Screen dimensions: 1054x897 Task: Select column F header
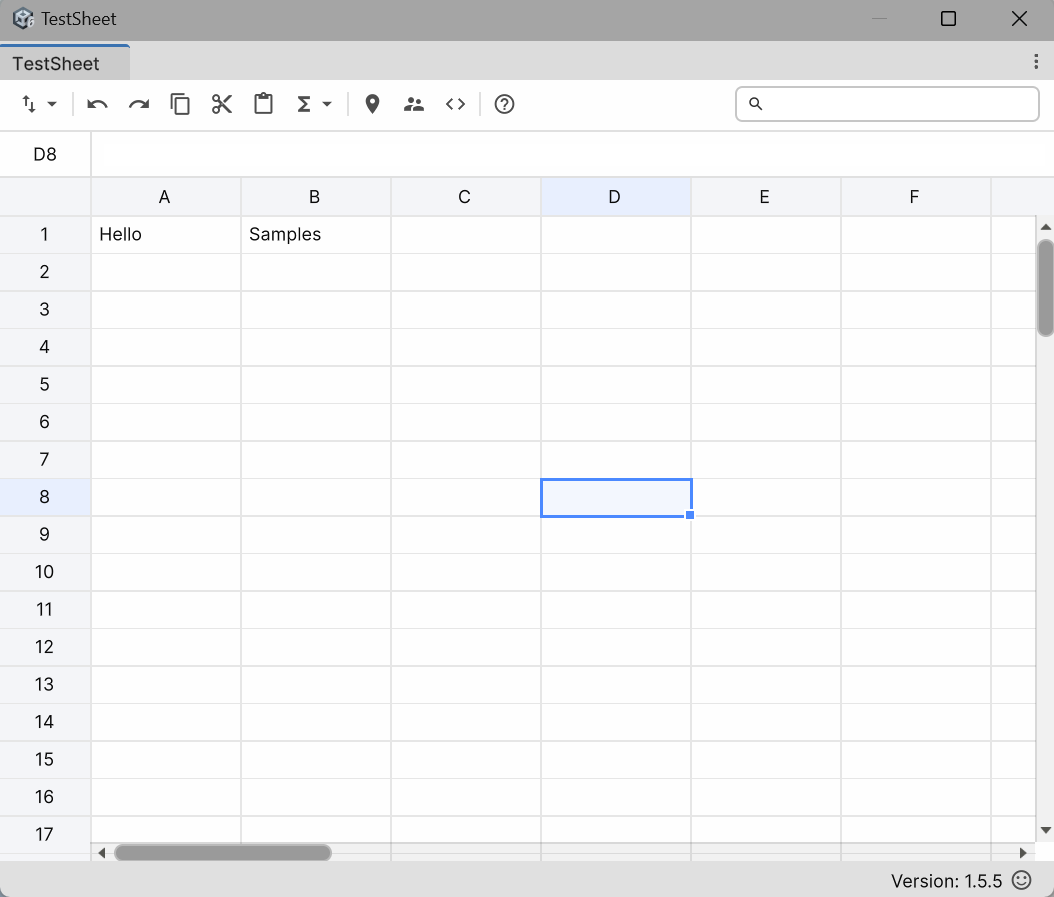(x=915, y=197)
